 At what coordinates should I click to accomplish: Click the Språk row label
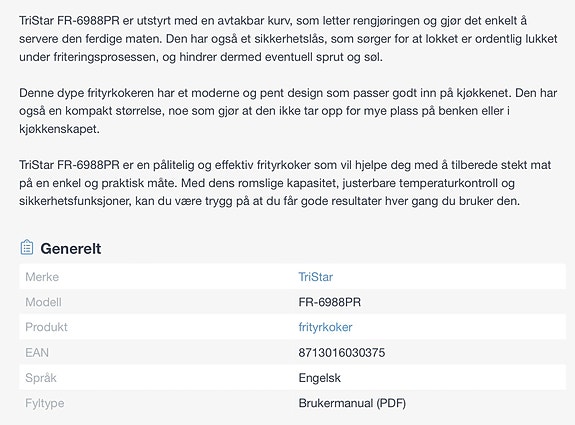pos(41,378)
